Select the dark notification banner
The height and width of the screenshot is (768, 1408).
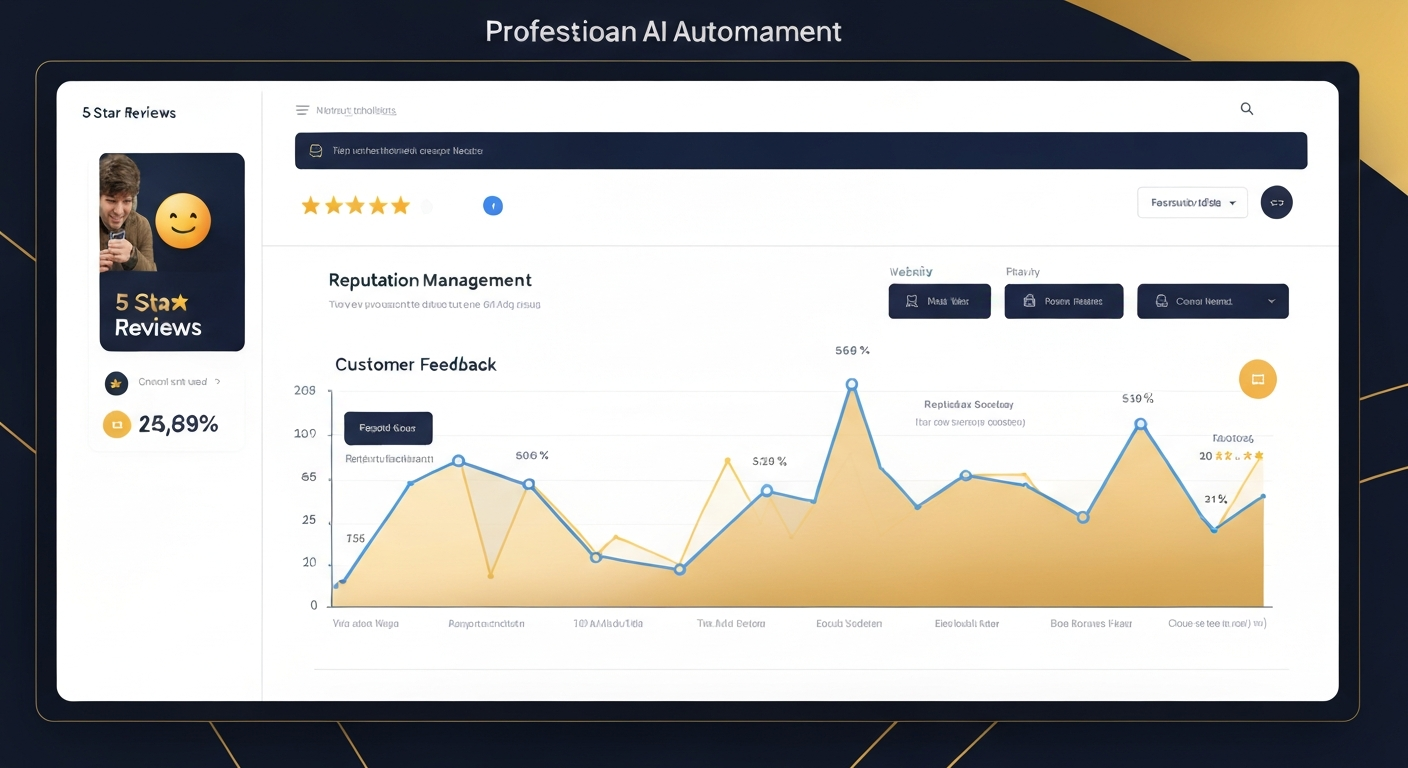(801, 151)
